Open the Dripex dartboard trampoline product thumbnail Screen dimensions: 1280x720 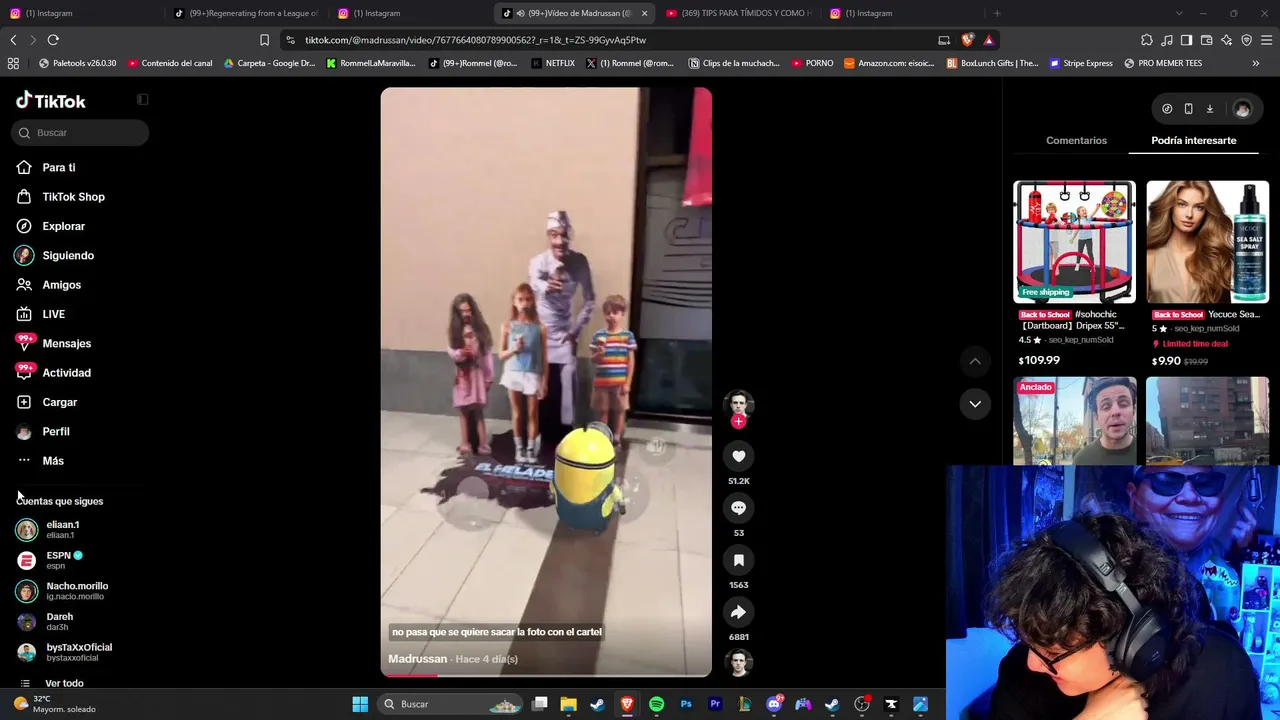coord(1074,242)
